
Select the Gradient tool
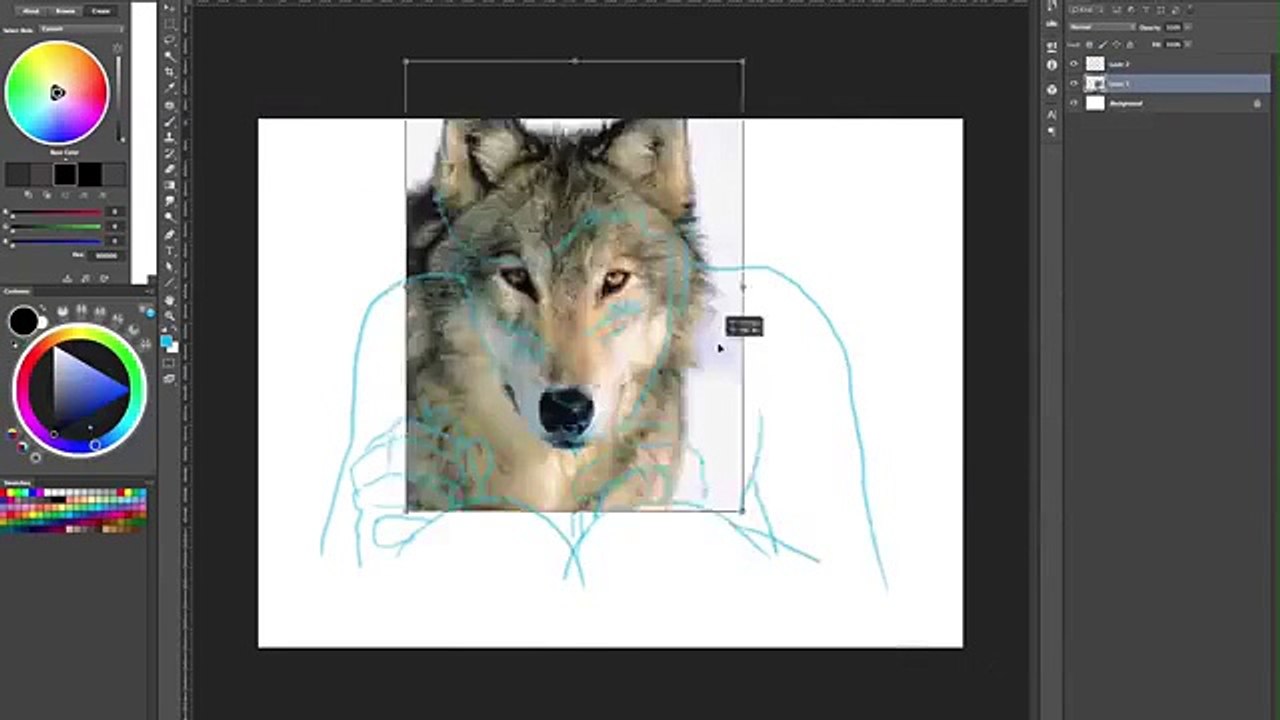(170, 185)
